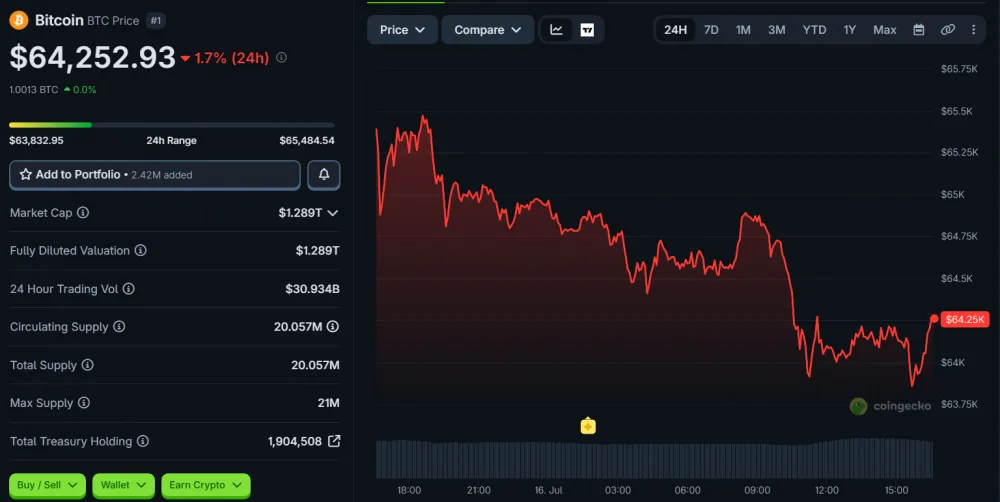Screen dimensions: 1000x502
Task: Click the red $64.25K current price label
Action: click(x=965, y=320)
